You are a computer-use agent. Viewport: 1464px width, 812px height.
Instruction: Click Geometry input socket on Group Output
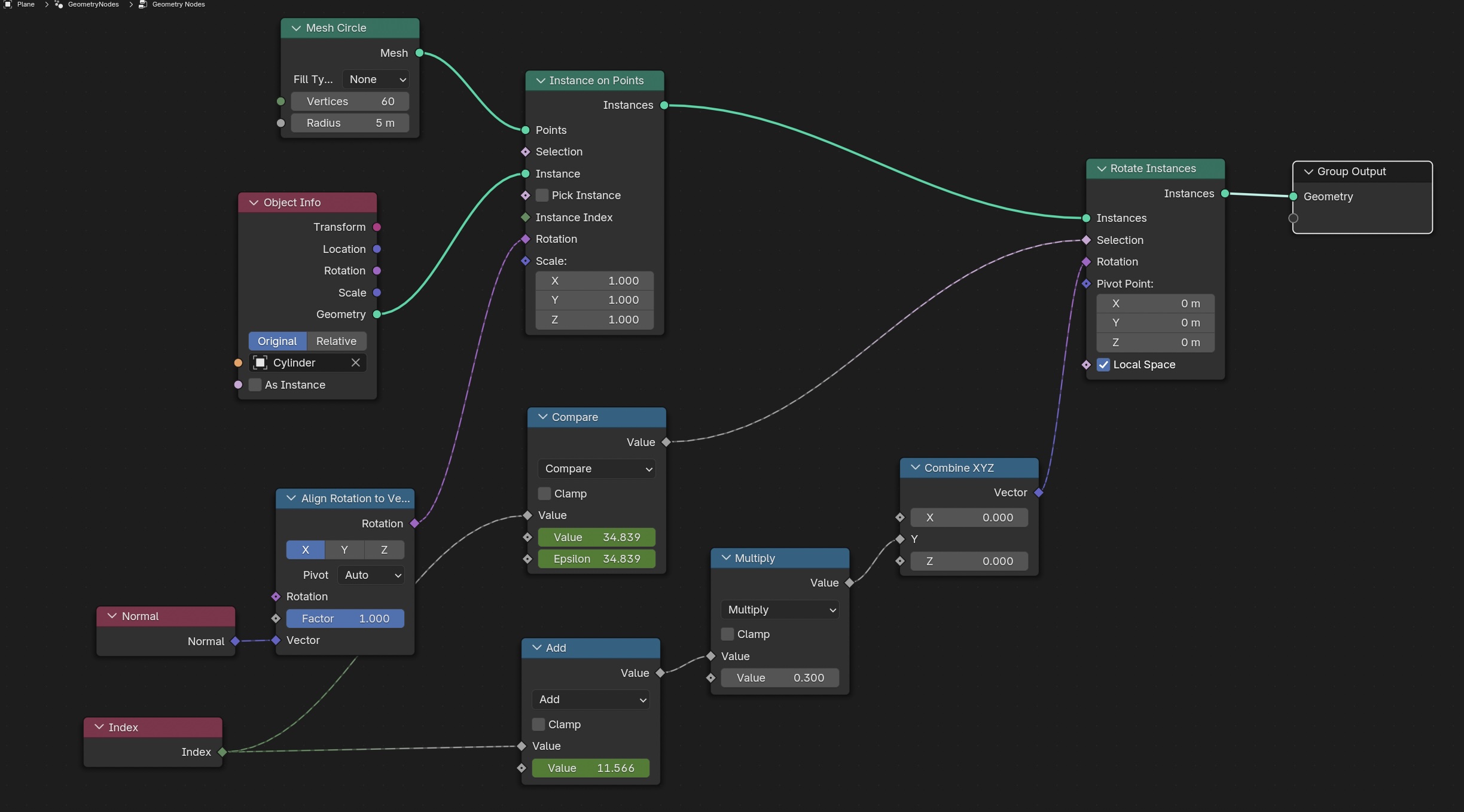pos(1293,197)
